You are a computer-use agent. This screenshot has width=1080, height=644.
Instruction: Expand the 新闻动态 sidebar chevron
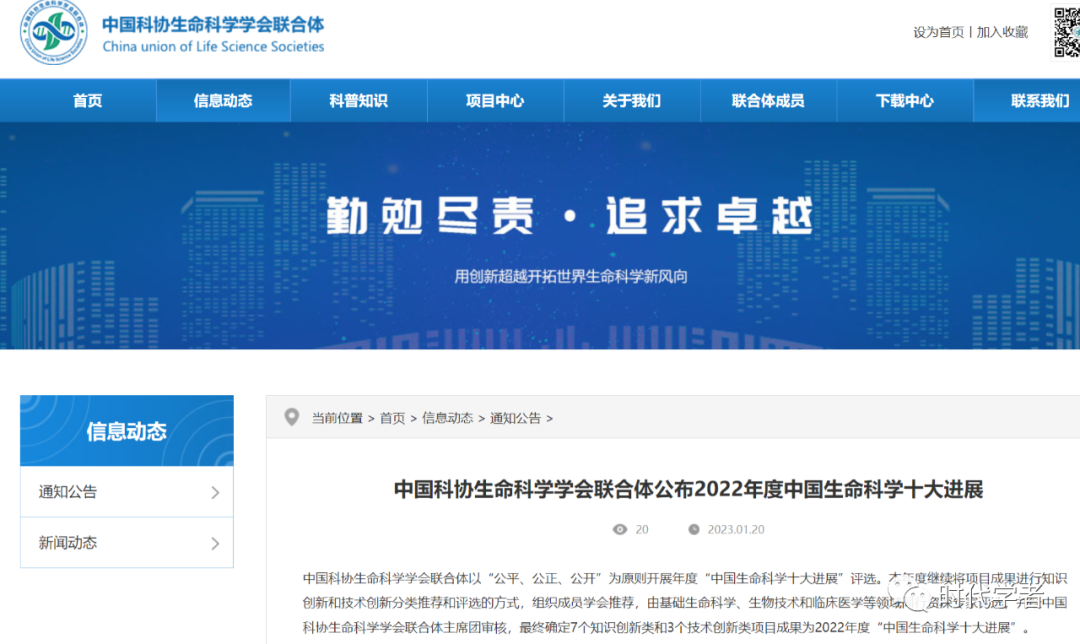point(216,542)
